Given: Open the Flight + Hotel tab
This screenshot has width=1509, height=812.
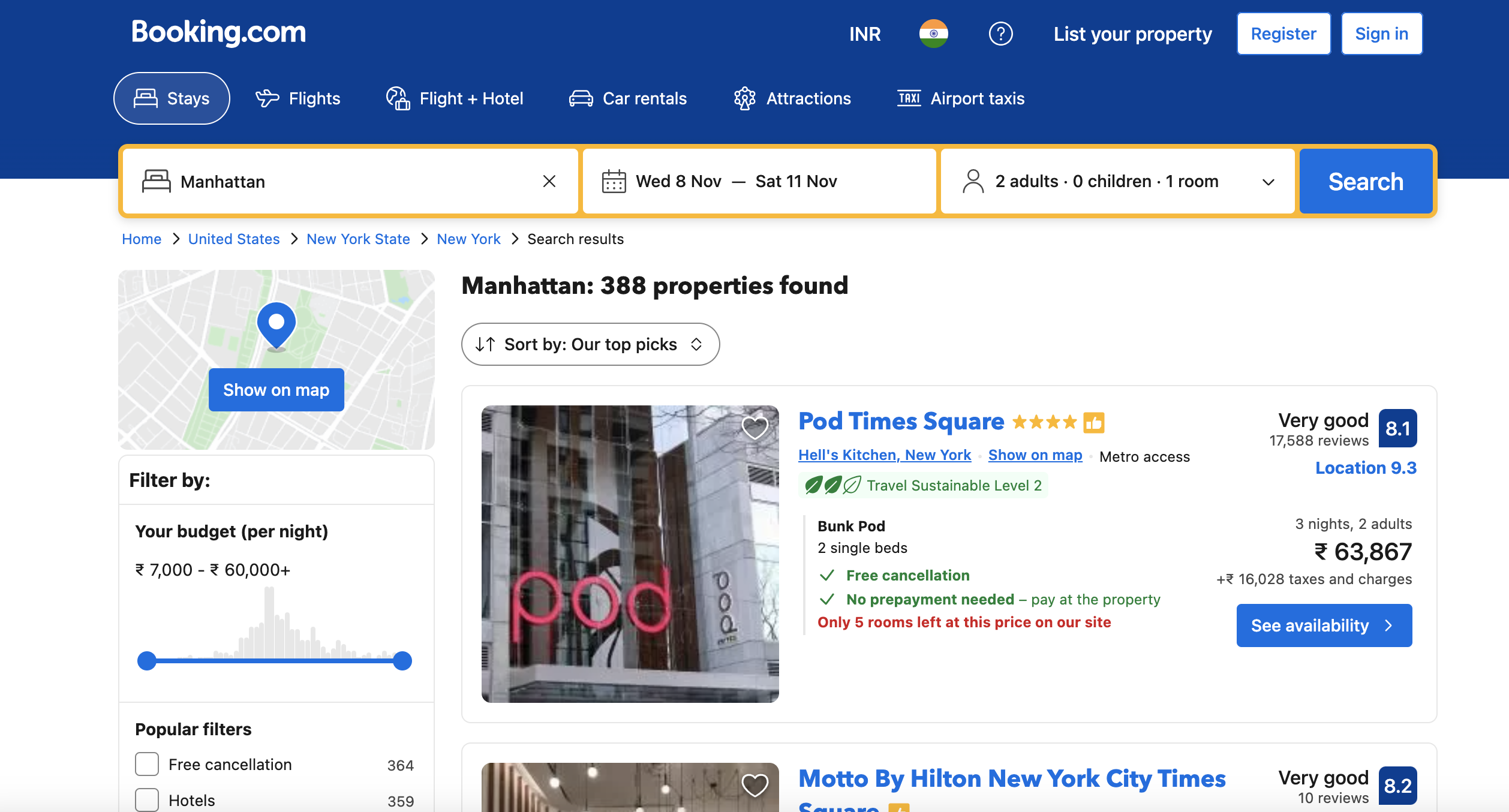Looking at the screenshot, I should click(x=455, y=98).
